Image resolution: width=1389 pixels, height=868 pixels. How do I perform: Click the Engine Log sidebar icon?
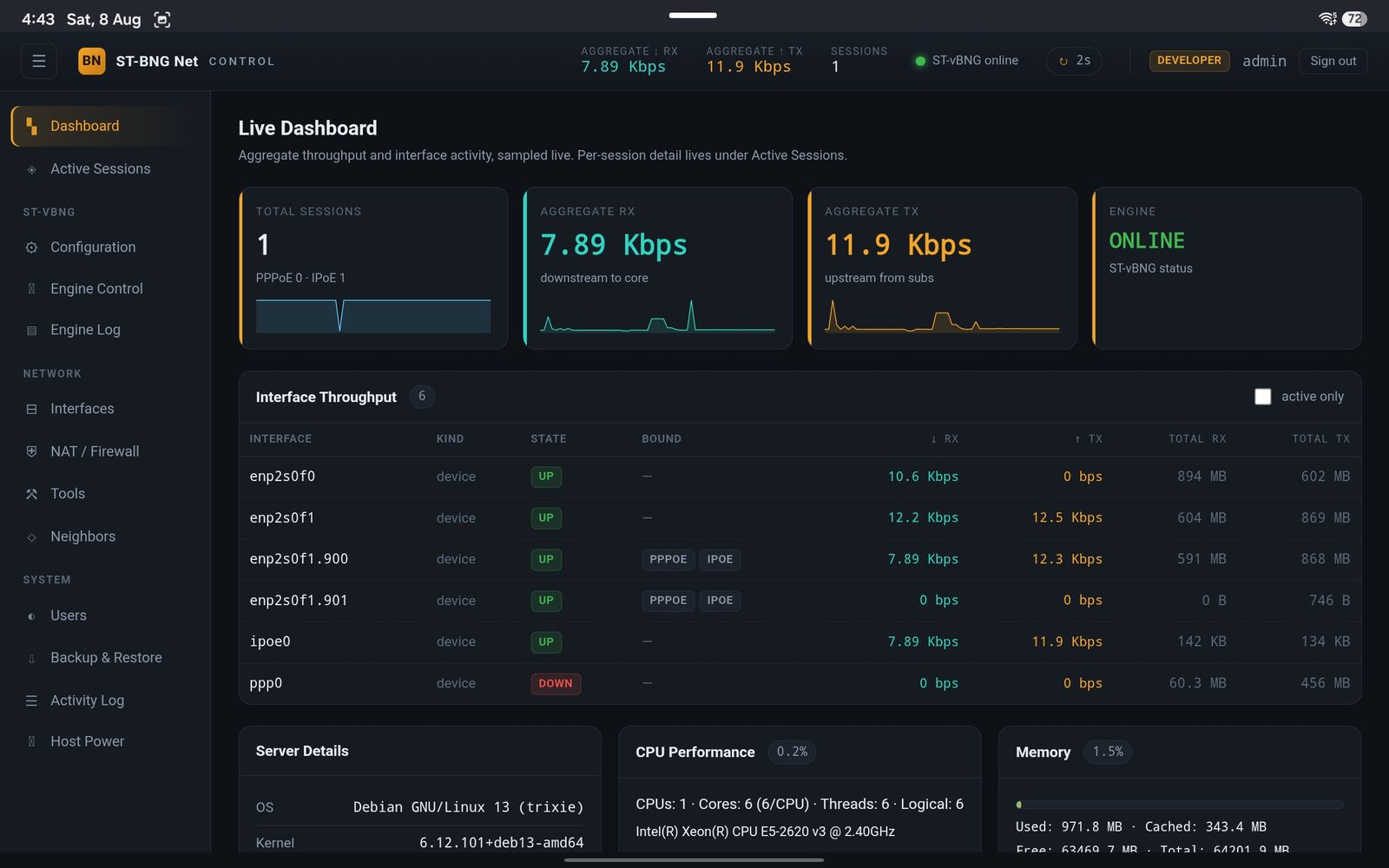click(x=31, y=330)
